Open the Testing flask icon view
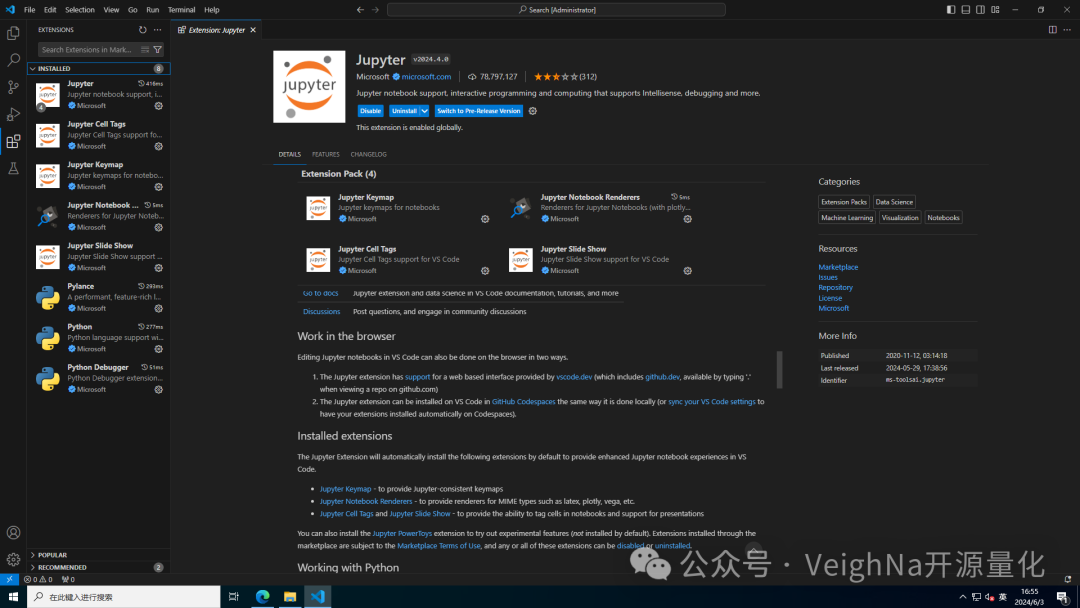 [13, 169]
